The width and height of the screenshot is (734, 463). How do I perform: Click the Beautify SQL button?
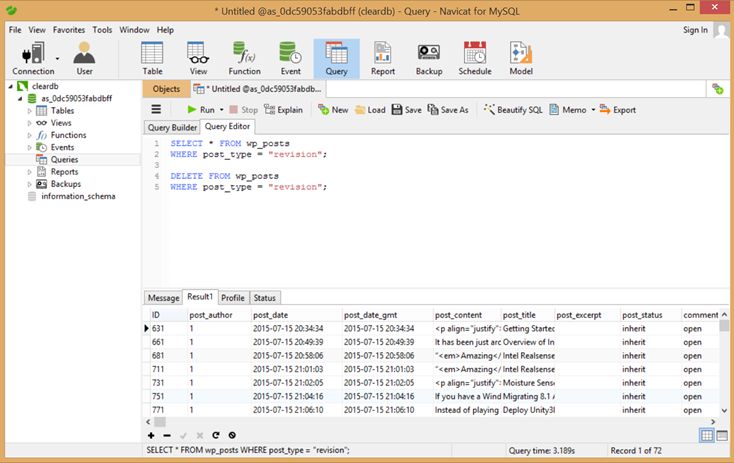tap(513, 110)
